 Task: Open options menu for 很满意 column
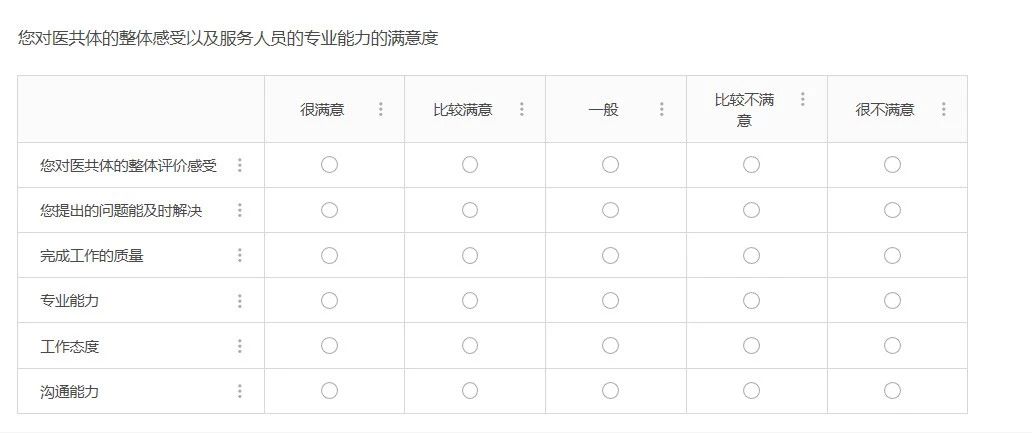[x=380, y=109]
